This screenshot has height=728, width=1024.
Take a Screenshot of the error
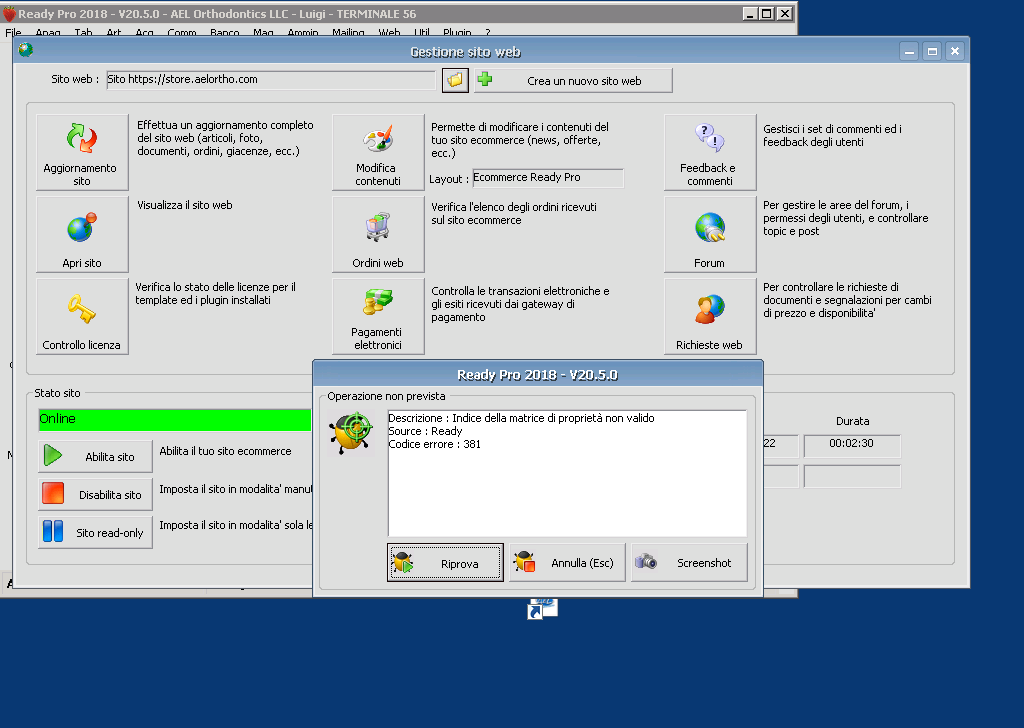point(689,563)
